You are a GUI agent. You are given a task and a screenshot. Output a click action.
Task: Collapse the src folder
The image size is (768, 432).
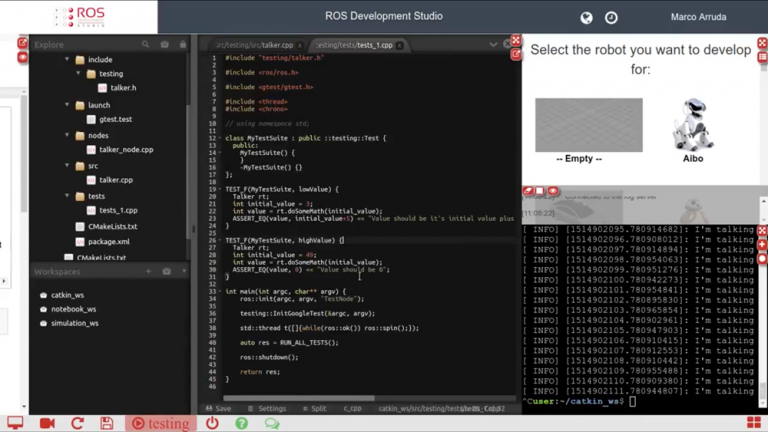(67, 166)
